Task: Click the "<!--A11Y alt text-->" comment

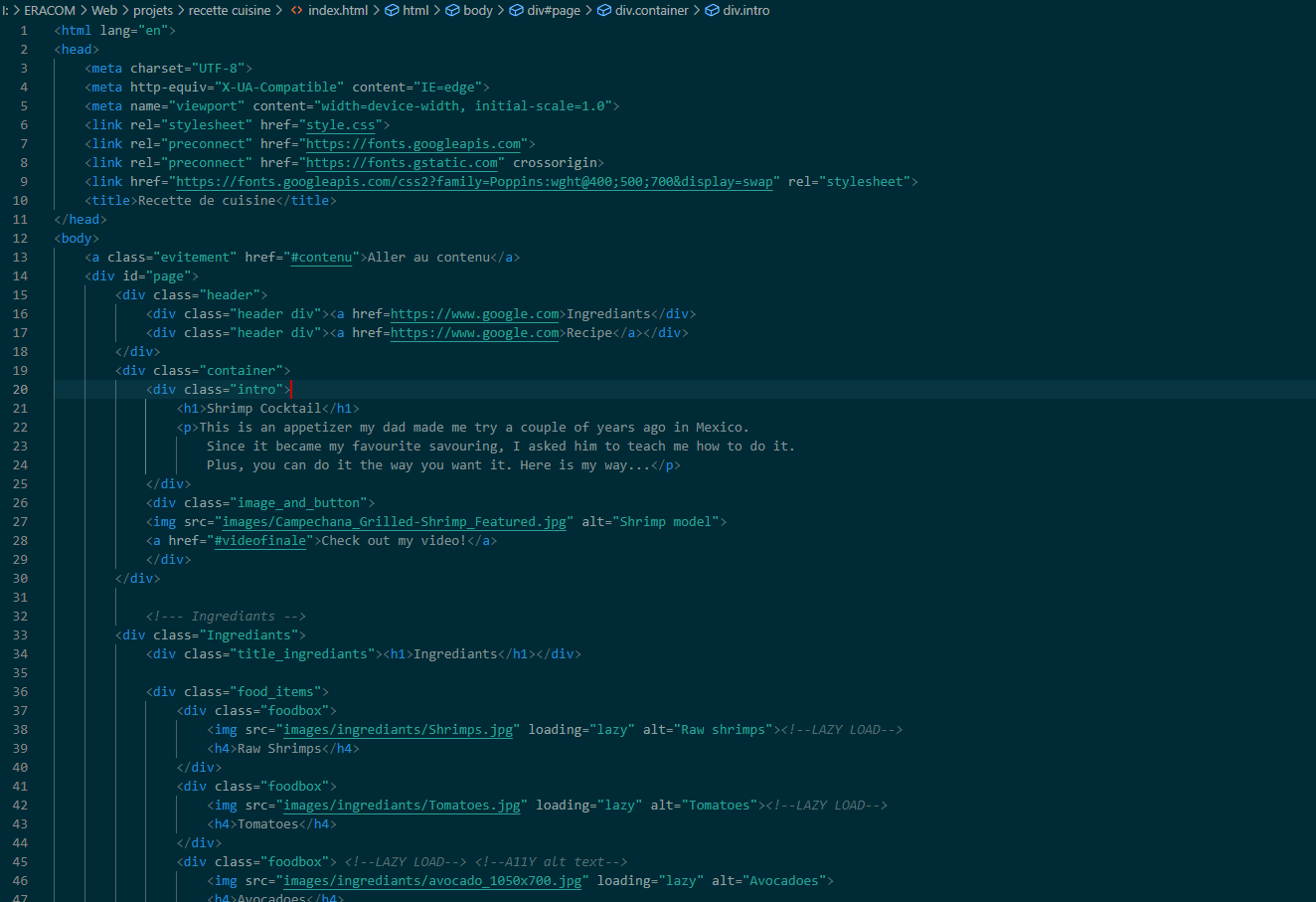Action: [x=552, y=862]
